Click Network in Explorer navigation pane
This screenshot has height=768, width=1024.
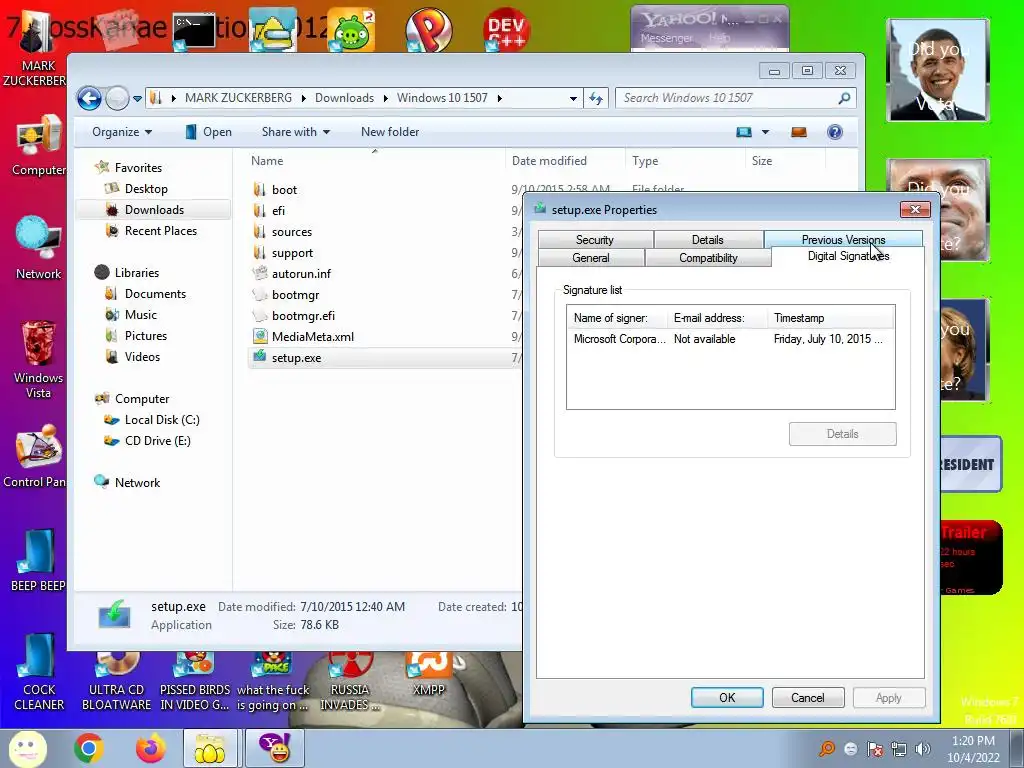click(137, 483)
